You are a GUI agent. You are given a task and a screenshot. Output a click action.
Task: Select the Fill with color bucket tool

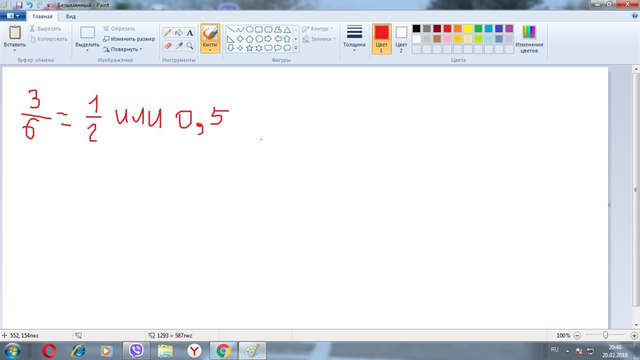tap(179, 33)
